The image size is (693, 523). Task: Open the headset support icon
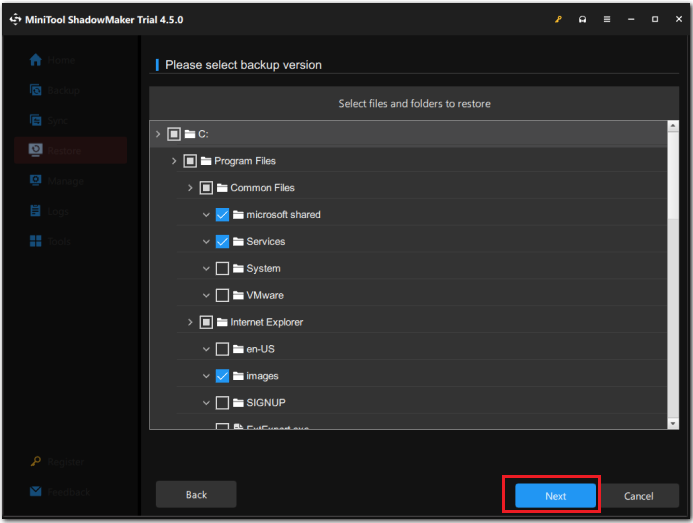click(x=583, y=19)
